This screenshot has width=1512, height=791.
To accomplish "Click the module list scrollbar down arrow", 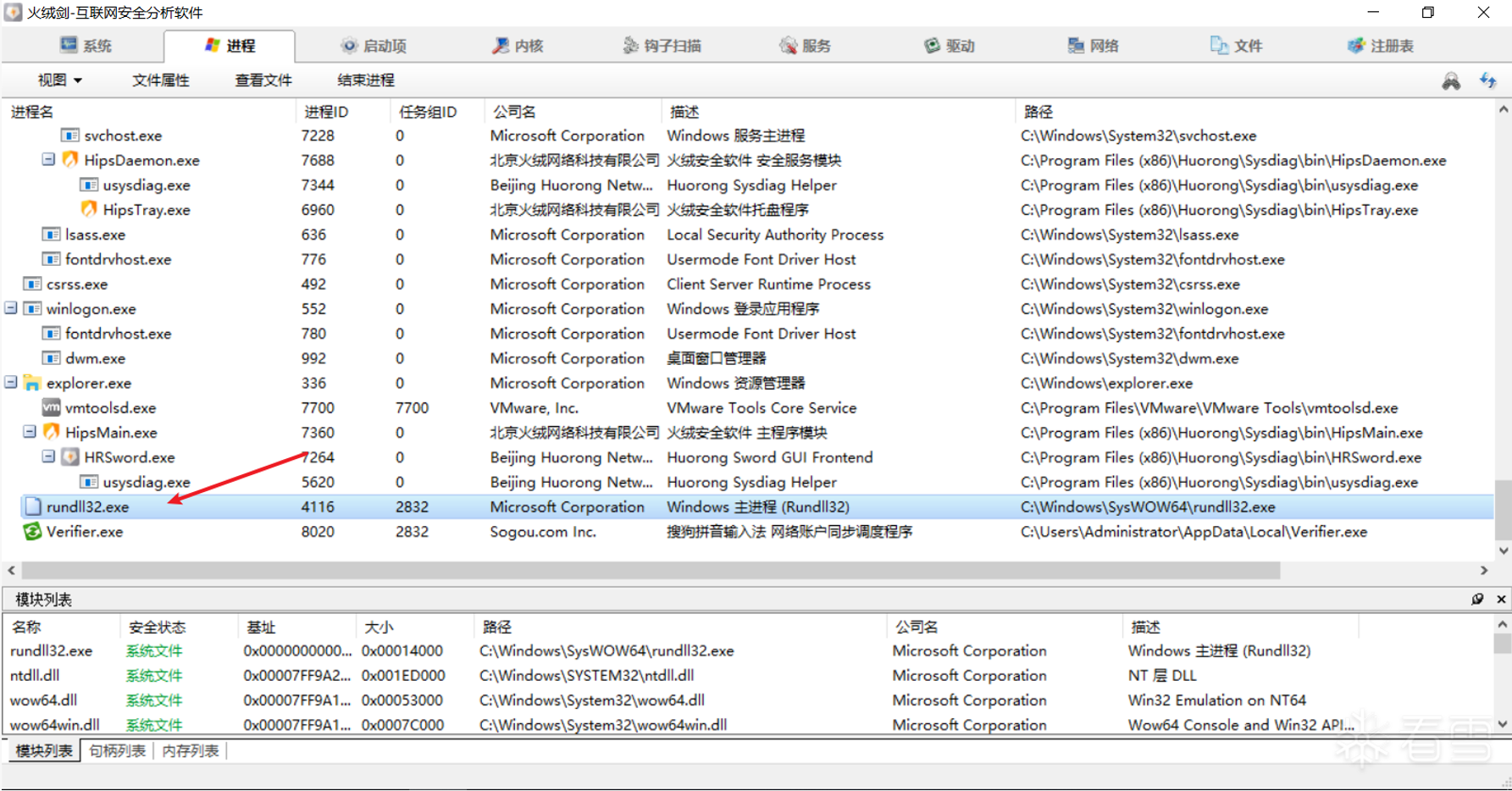I will pos(1504,724).
